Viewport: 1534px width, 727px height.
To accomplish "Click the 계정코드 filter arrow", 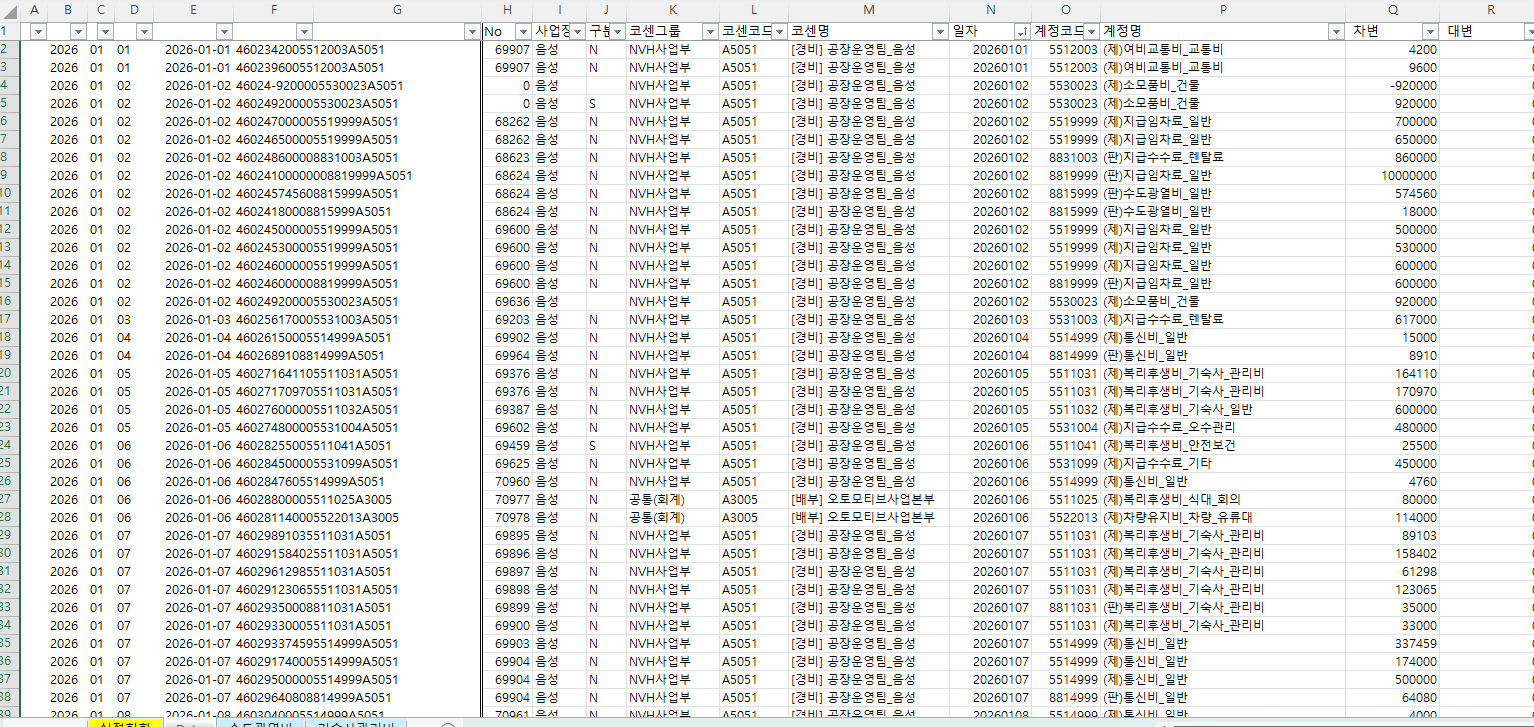I will click(1091, 32).
